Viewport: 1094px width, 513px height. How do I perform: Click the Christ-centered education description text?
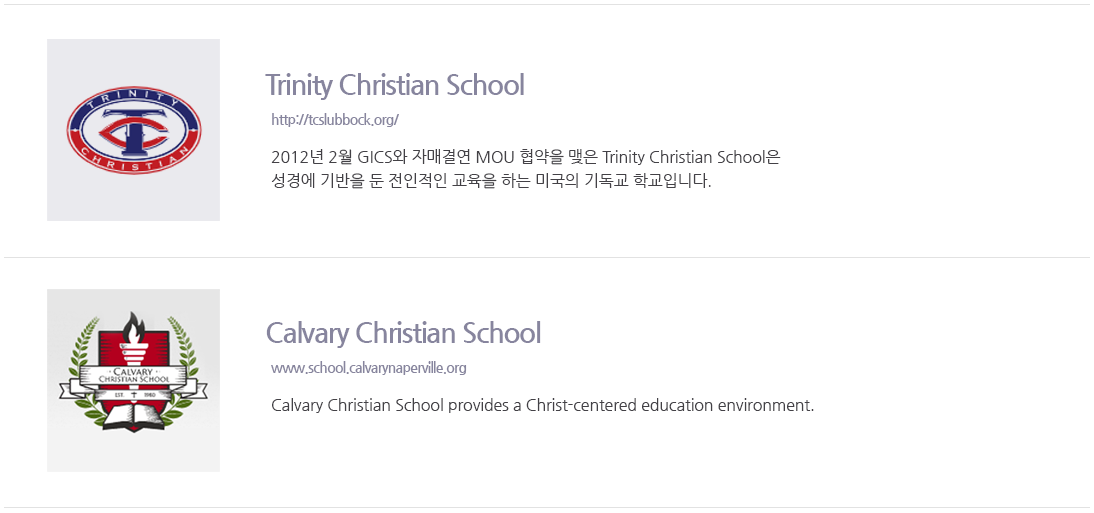(x=542, y=406)
